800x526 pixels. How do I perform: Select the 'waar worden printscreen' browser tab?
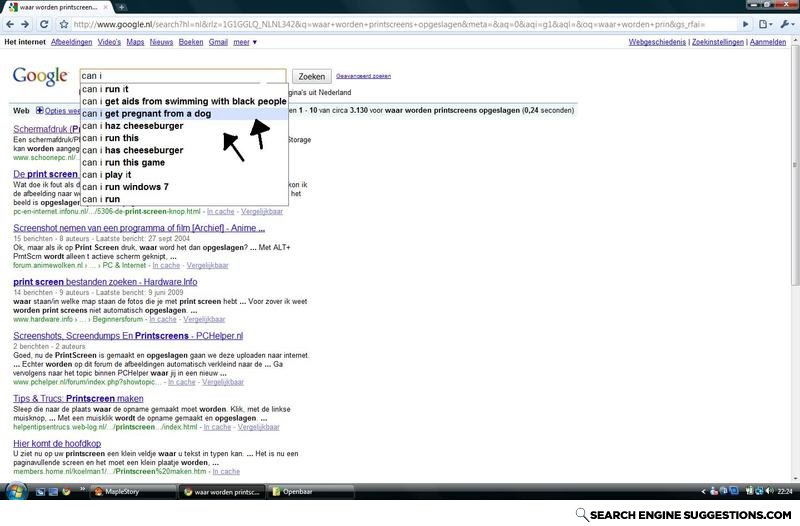[56, 7]
